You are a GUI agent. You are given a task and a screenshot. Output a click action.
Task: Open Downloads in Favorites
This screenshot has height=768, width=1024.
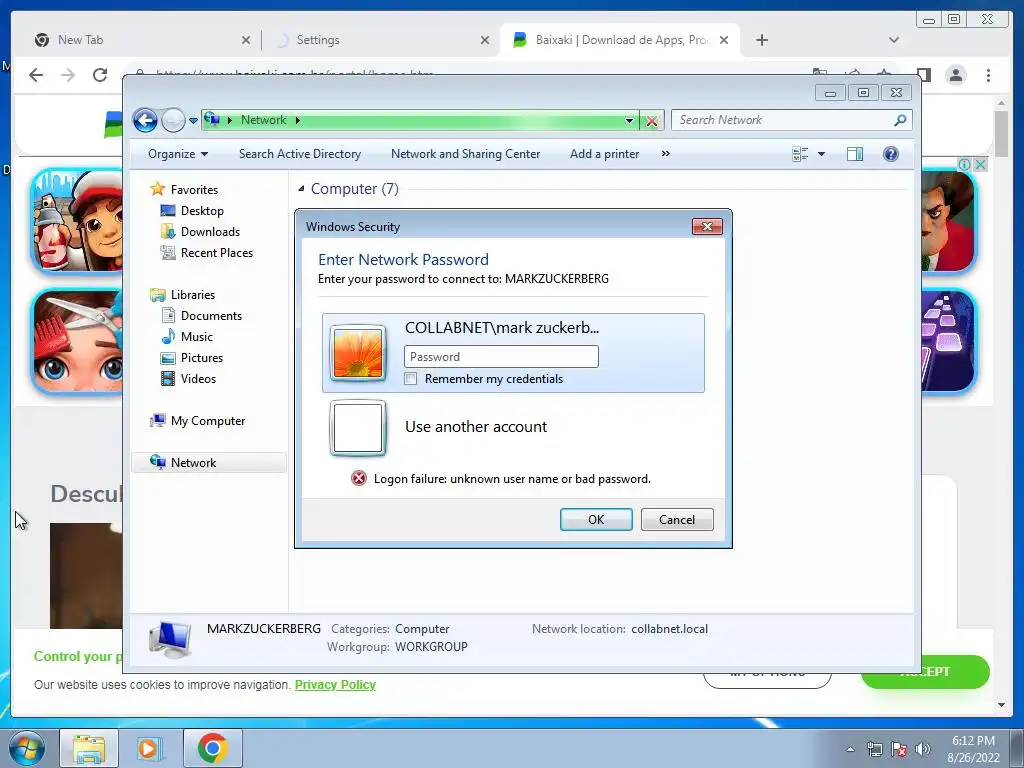[x=210, y=232]
